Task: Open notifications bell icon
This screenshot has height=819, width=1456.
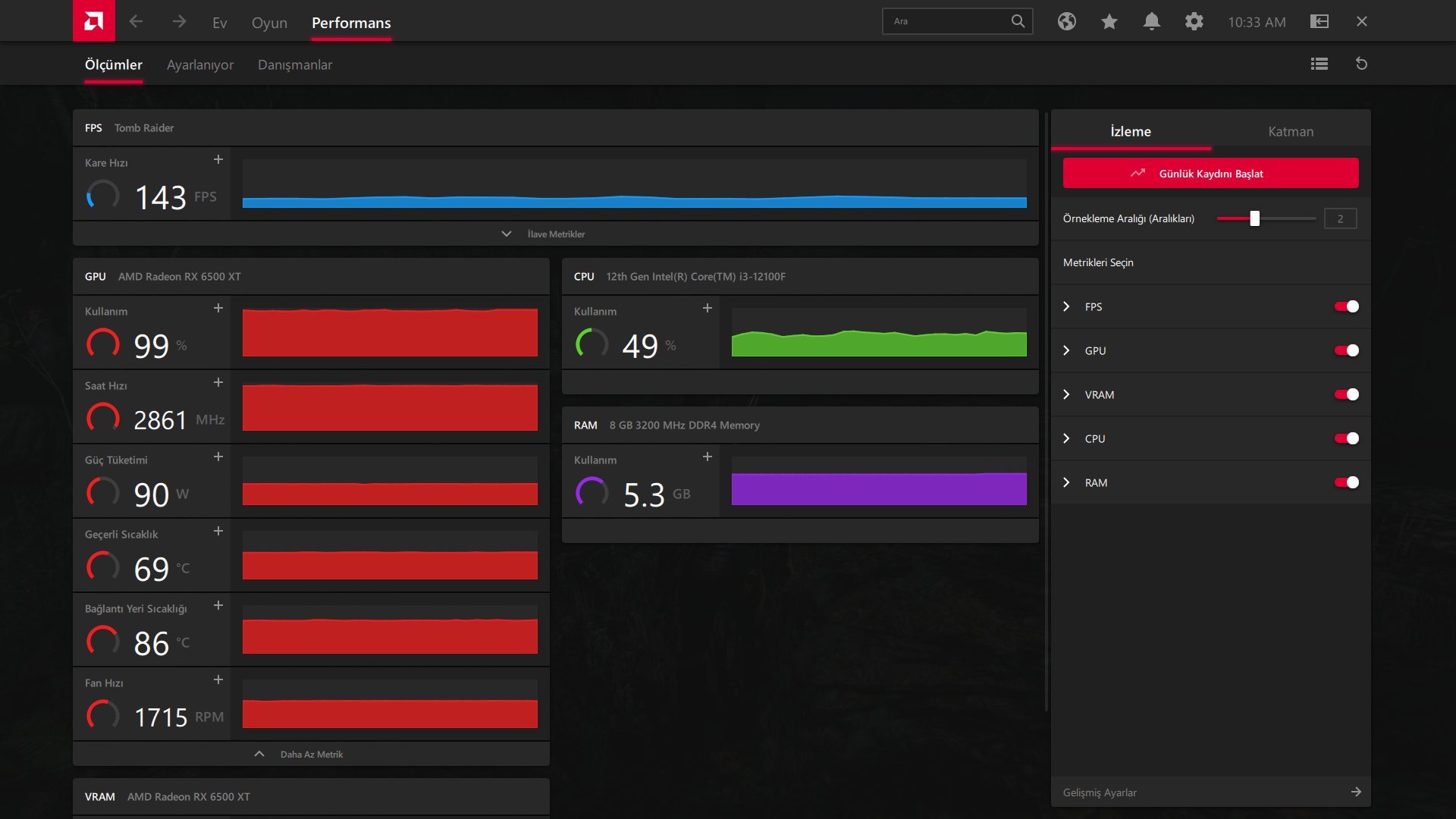Action: (1151, 21)
